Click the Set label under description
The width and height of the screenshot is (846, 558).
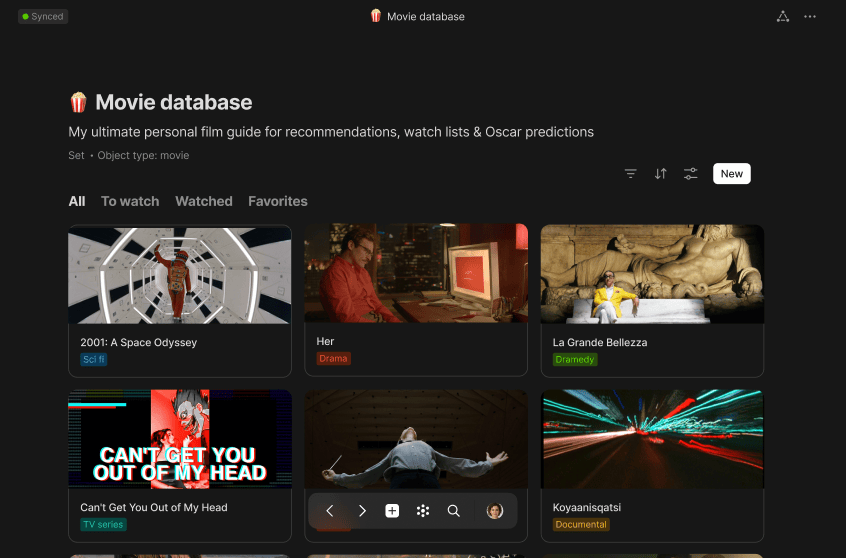click(76, 155)
